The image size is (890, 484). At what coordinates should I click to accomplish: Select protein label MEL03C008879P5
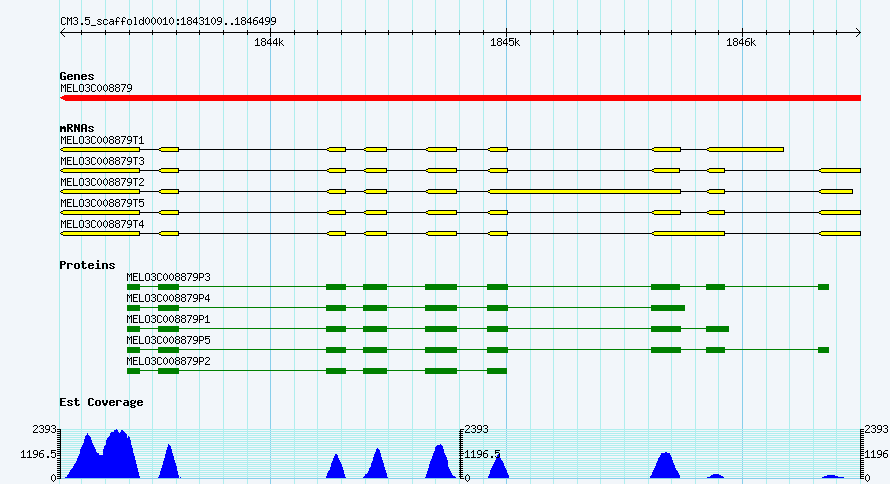click(168, 340)
